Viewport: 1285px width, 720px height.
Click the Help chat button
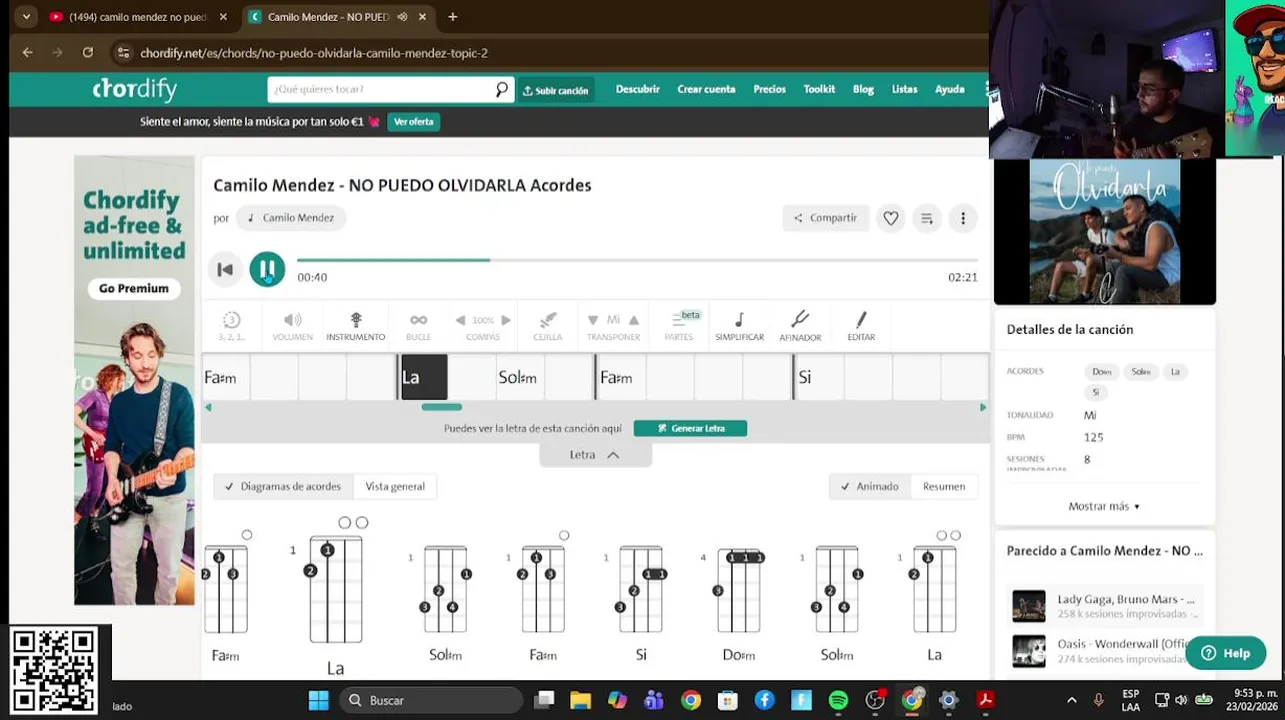point(1226,653)
